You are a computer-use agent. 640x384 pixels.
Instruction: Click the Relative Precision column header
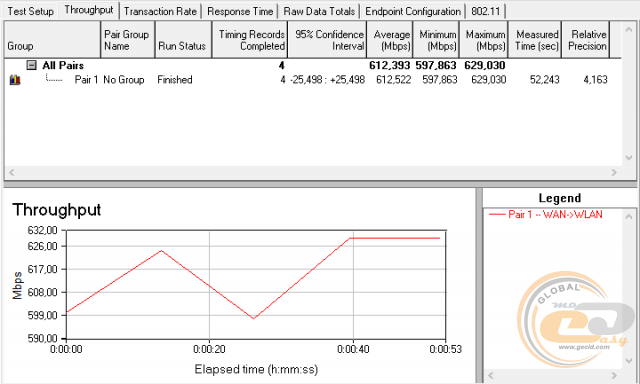tap(586, 40)
